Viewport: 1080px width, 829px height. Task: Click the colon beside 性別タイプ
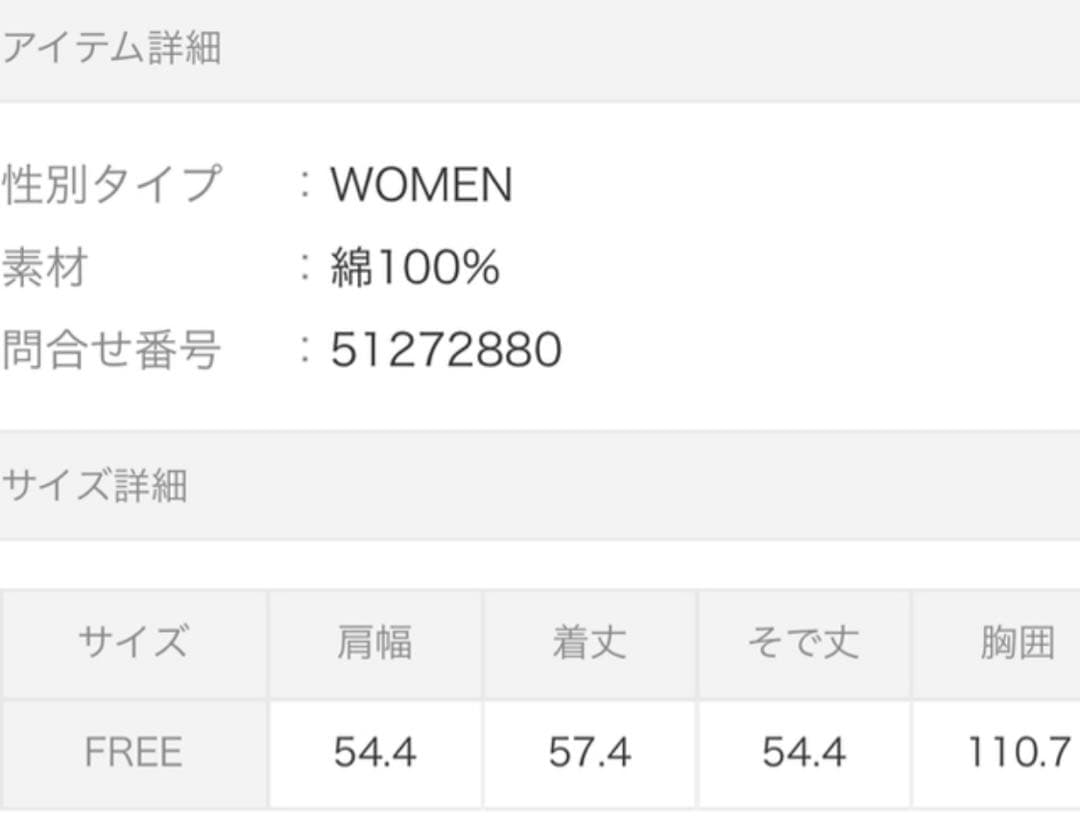306,186
